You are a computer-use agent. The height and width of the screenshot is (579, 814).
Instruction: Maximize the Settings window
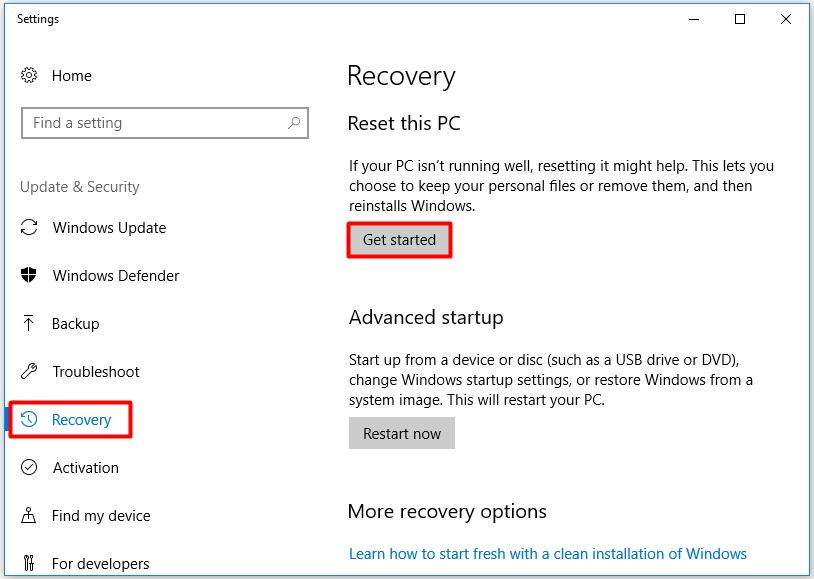pos(740,19)
